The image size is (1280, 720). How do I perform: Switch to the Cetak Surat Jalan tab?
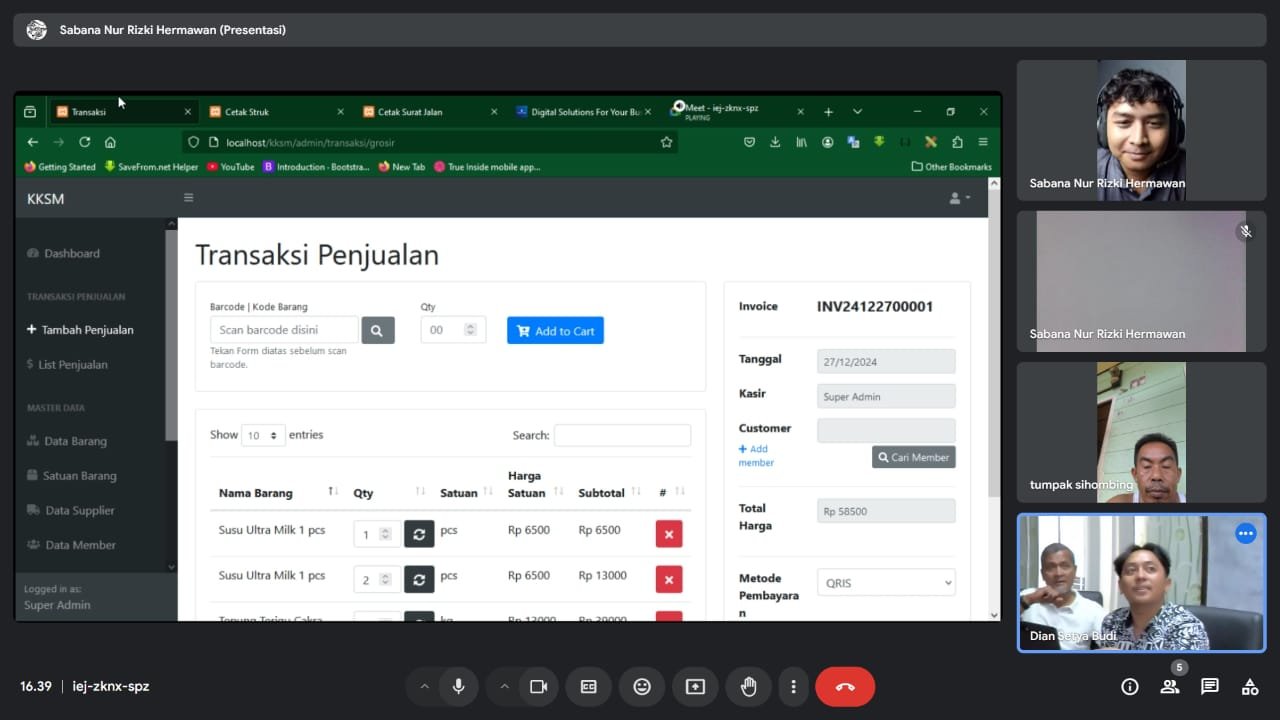point(430,112)
